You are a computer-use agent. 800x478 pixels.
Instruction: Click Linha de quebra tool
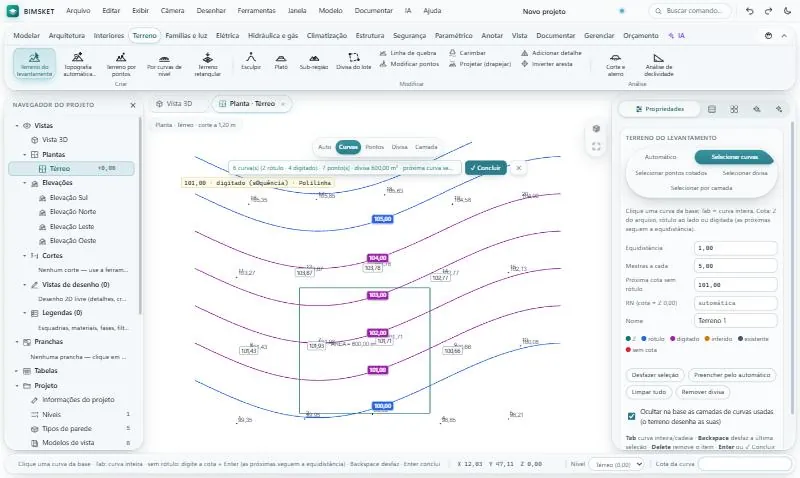[408, 53]
